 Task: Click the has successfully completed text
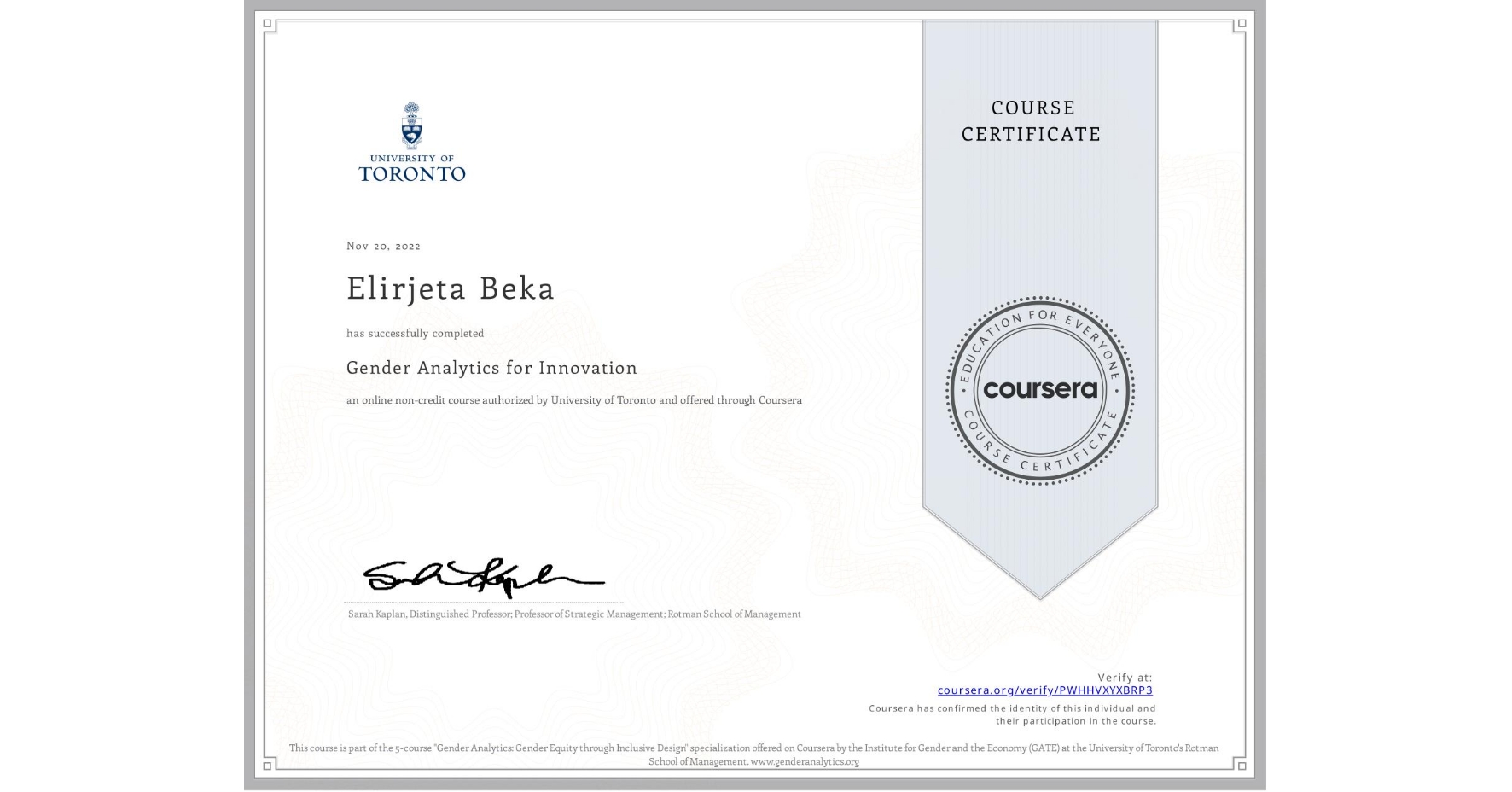click(414, 333)
